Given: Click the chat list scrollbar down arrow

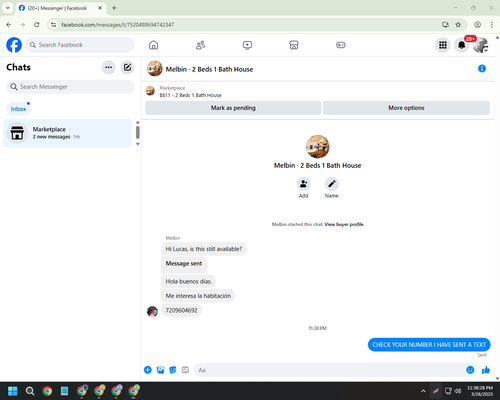Looking at the screenshot, I should tap(137, 144).
